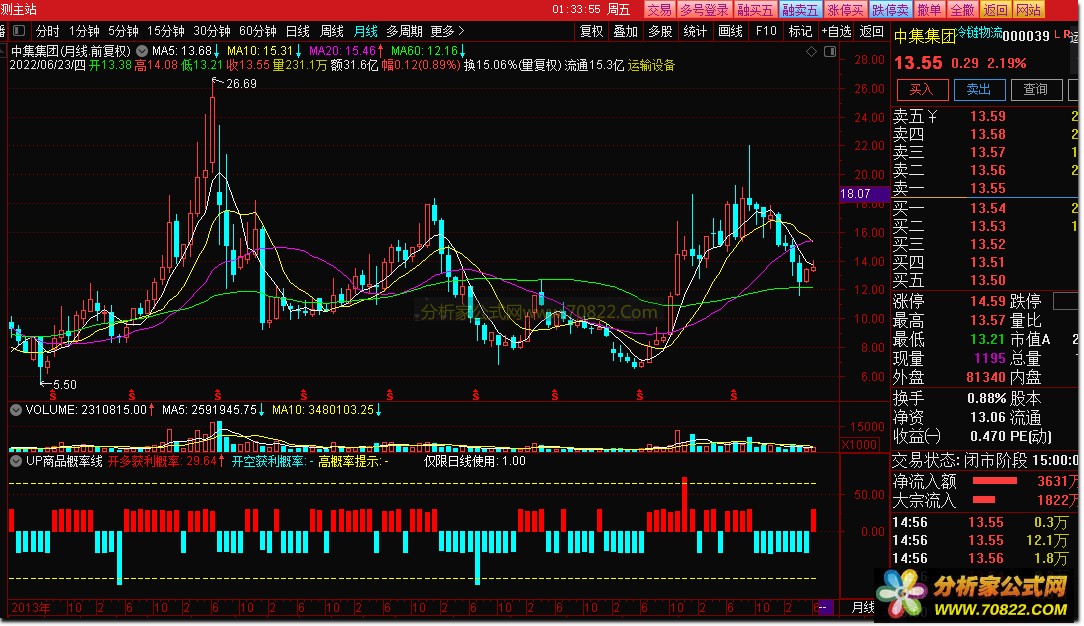Click 跌停卖 button
The image size is (1084, 626).
pyautogui.click(x=890, y=10)
